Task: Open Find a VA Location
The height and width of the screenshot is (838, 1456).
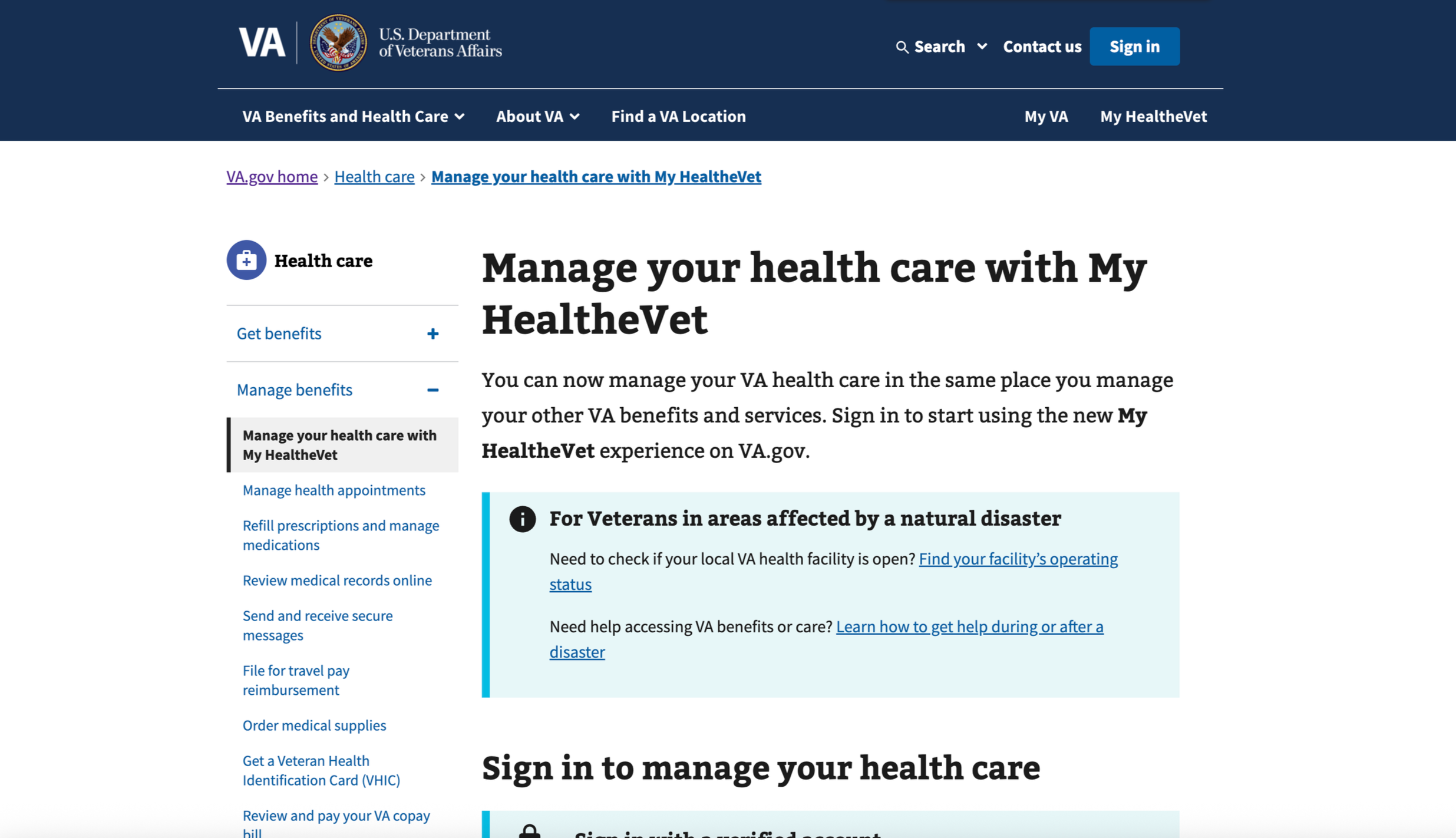Action: coord(678,117)
